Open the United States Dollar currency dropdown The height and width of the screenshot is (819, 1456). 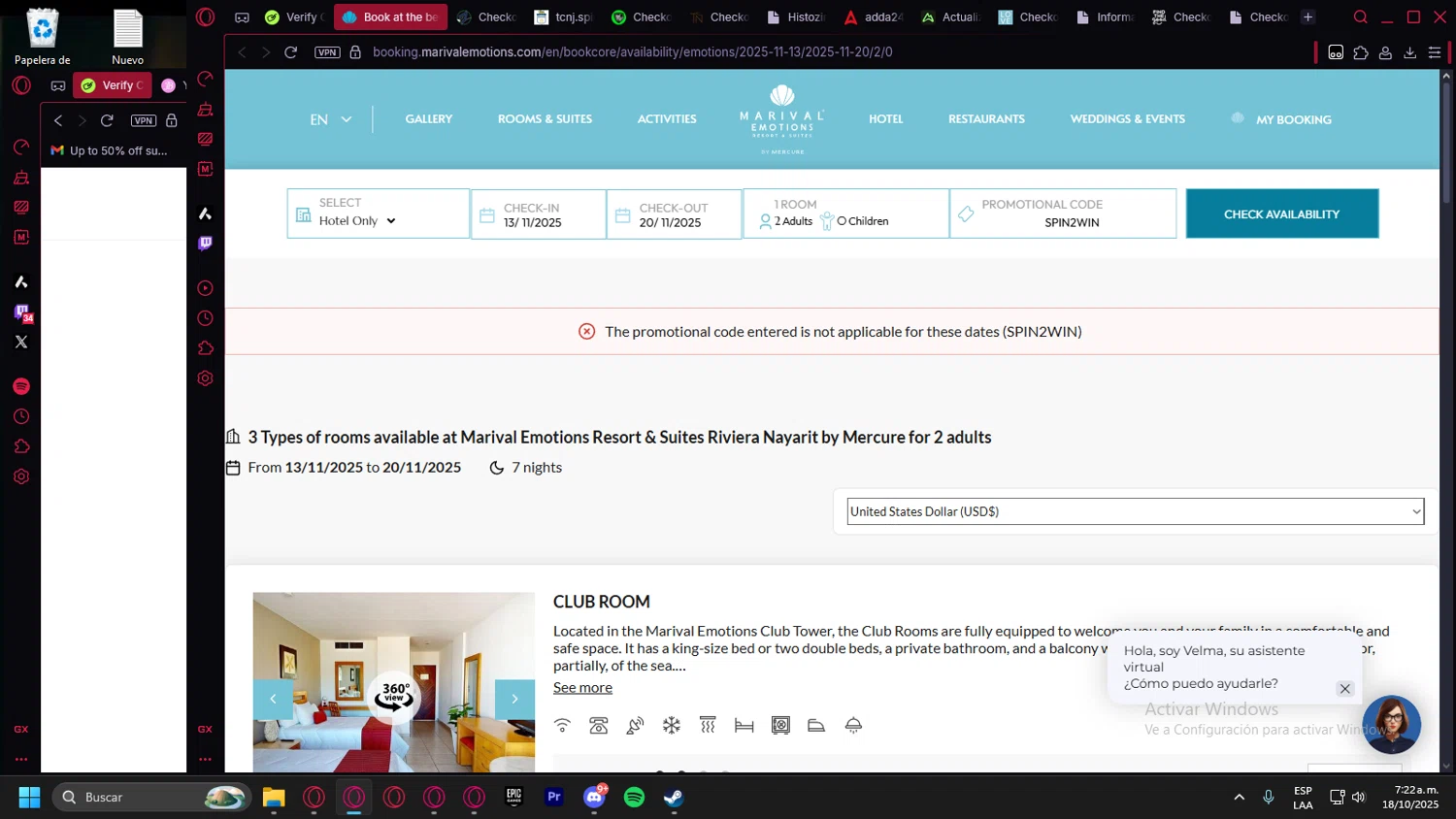[1135, 511]
